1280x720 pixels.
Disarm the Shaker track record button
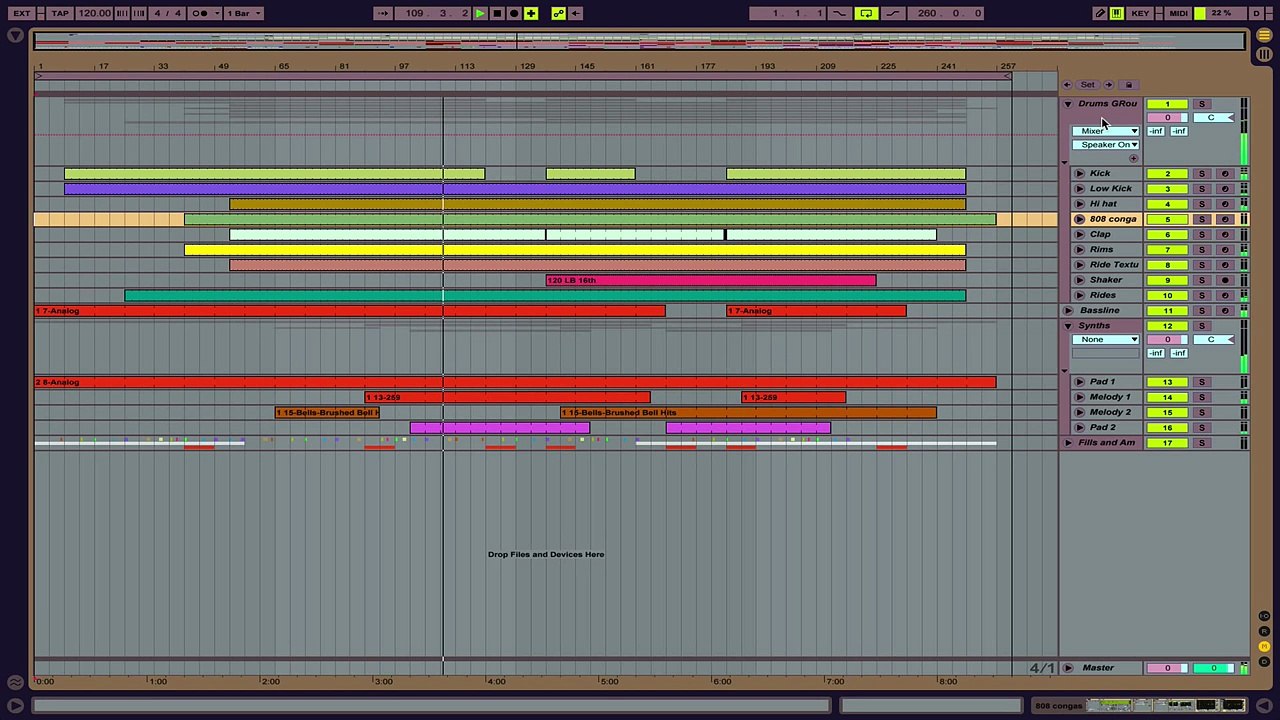tap(1225, 280)
